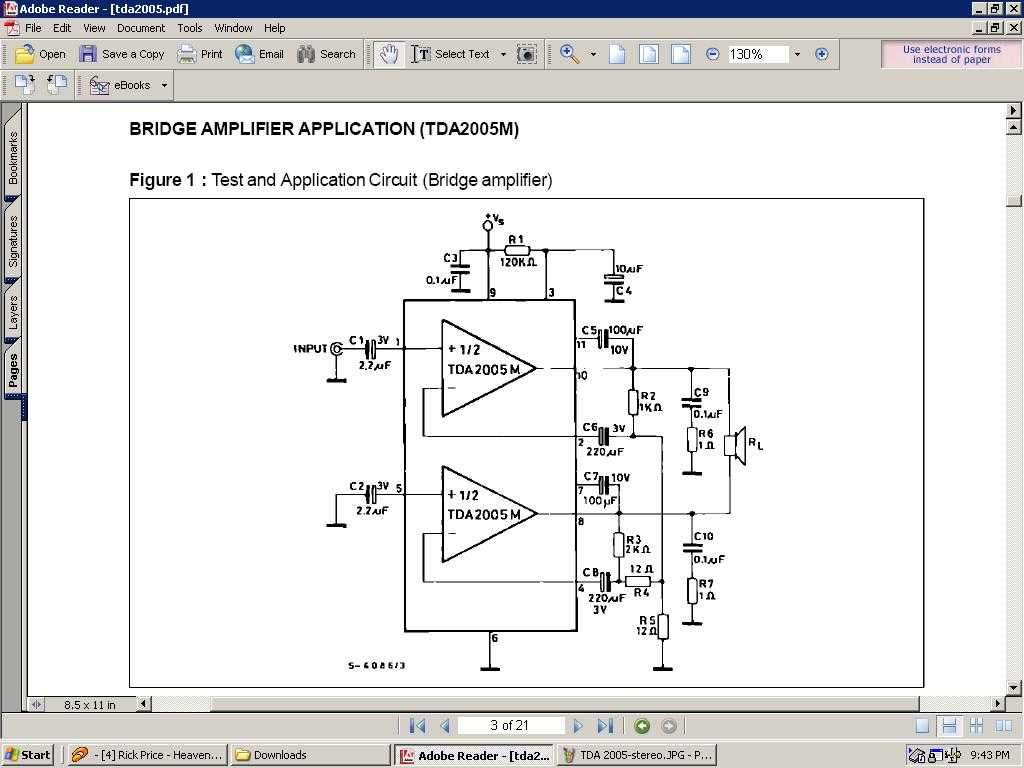Screen dimensions: 1024x768
Task: Increase zoom with plus button
Action: click(822, 54)
